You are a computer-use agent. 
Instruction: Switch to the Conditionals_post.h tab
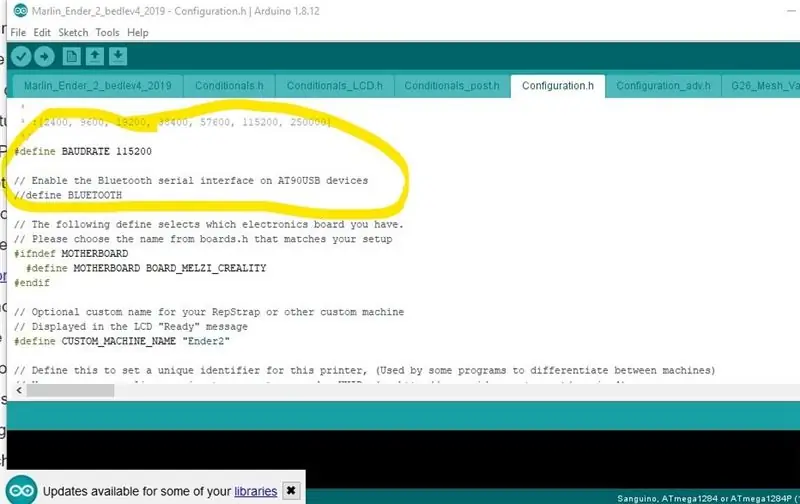click(452, 86)
